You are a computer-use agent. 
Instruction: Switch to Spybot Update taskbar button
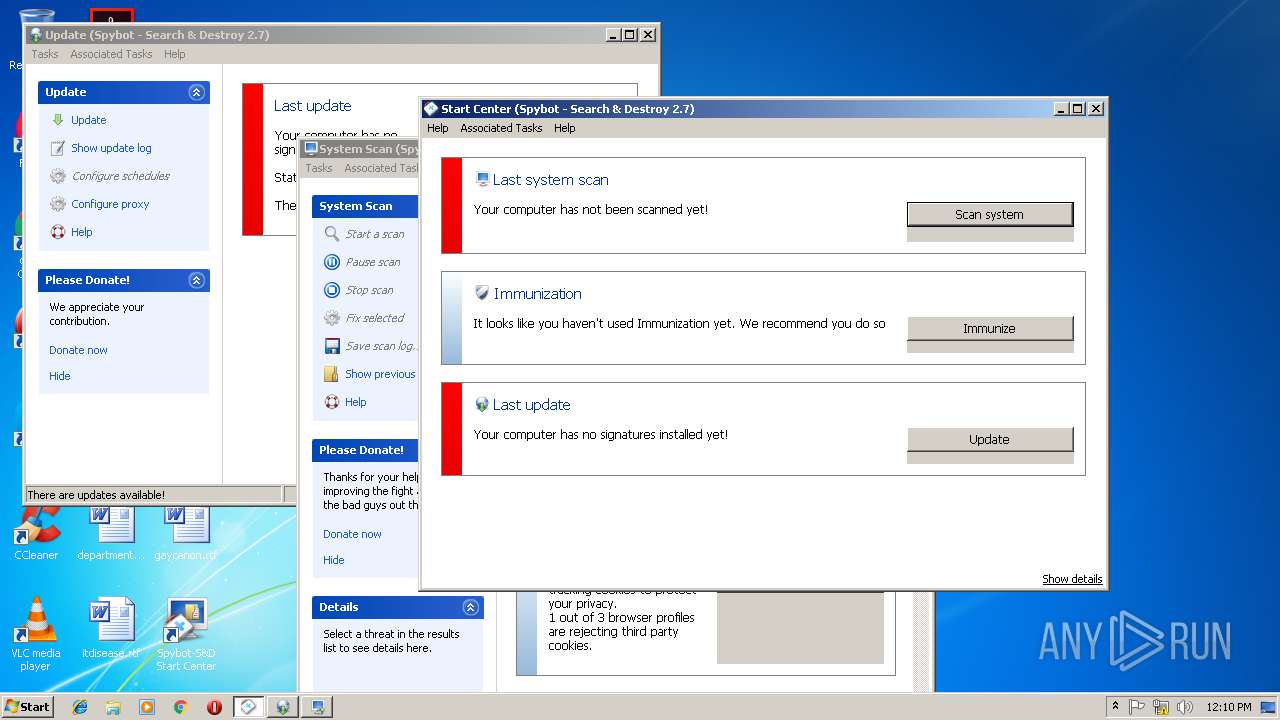point(283,707)
